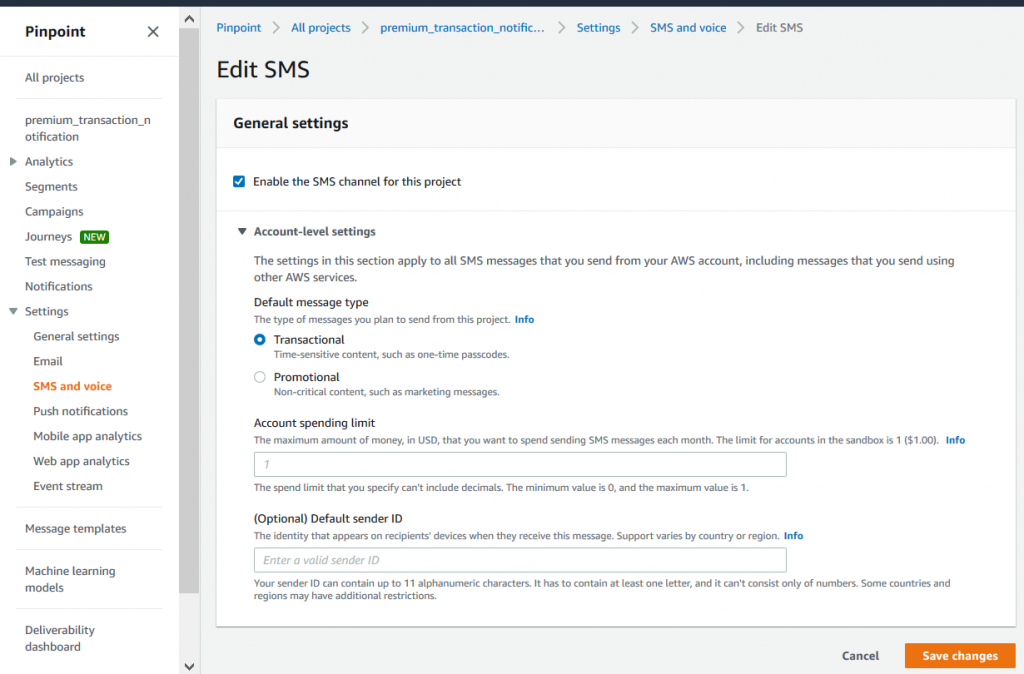The width and height of the screenshot is (1024, 674).
Task: Click the Account-level settings label
Action: (x=315, y=231)
